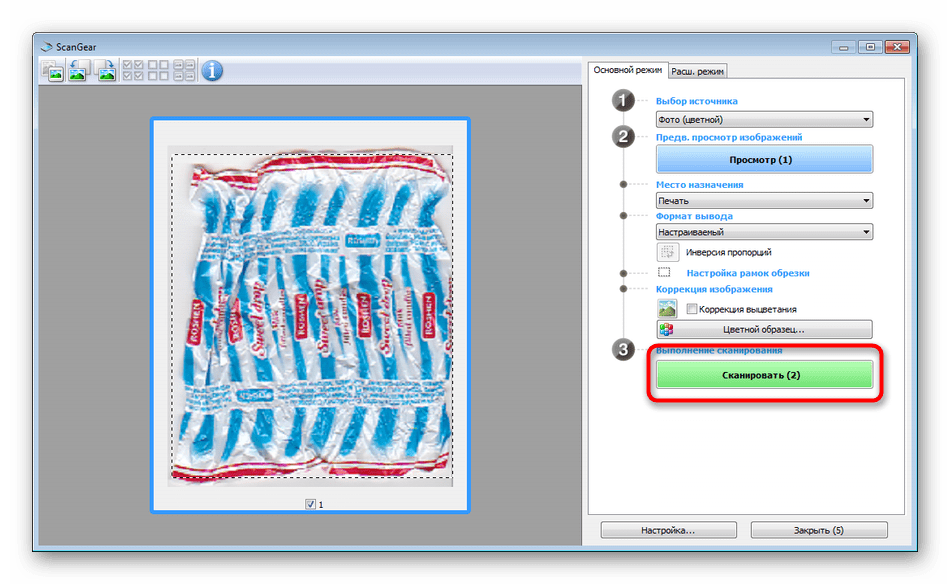Click the thumbnail view toolbar icon
This screenshot has height=584, width=950.
[x=52, y=70]
